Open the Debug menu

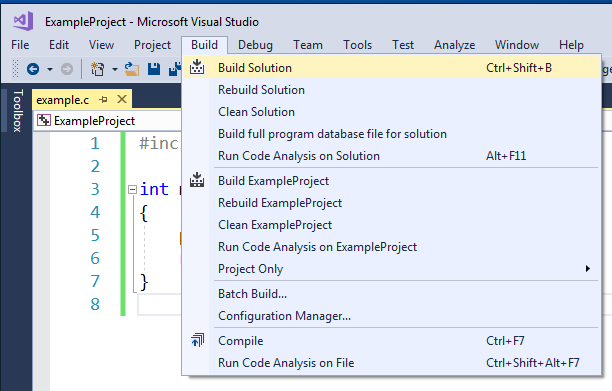[x=255, y=45]
